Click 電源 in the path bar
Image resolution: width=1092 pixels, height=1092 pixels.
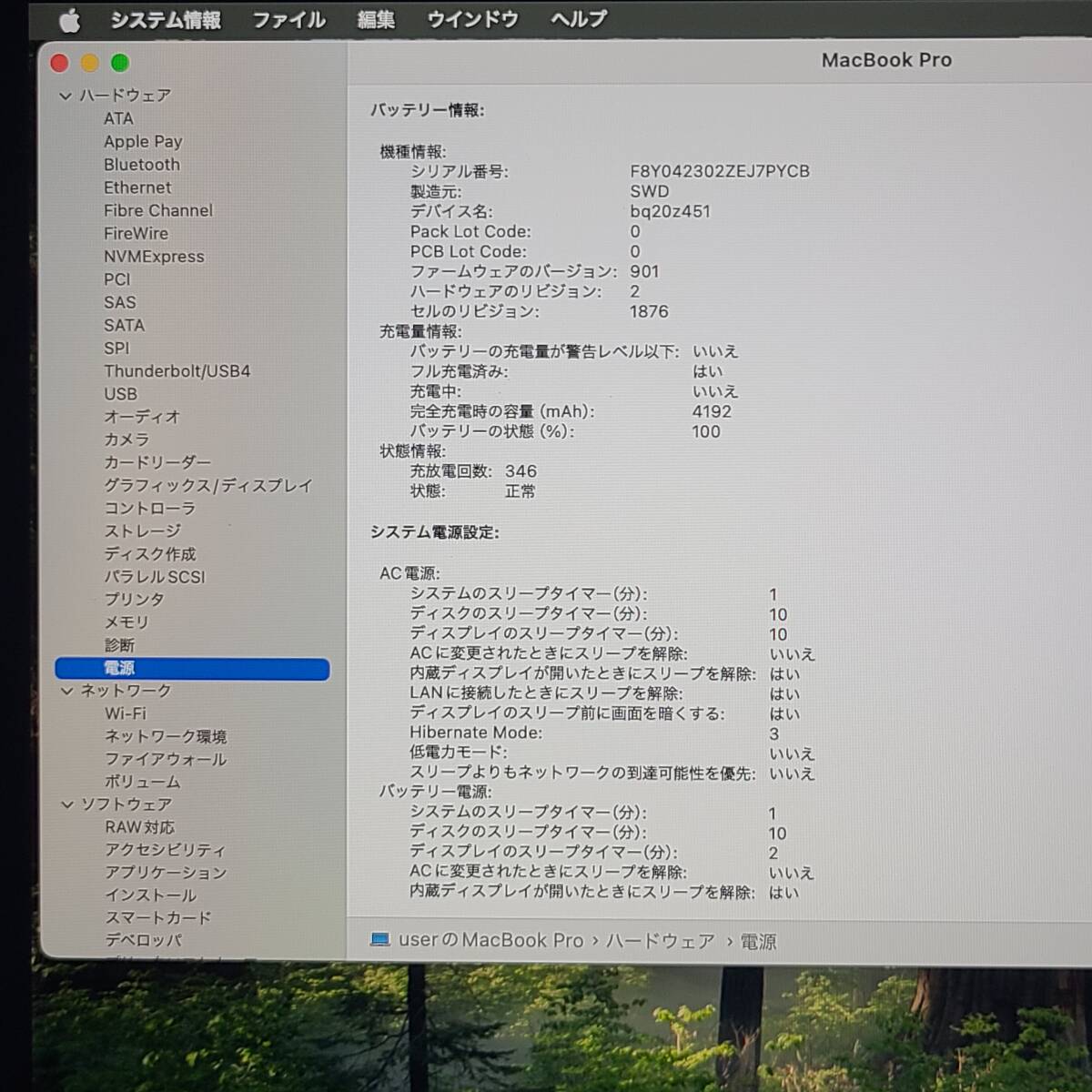pos(758,942)
